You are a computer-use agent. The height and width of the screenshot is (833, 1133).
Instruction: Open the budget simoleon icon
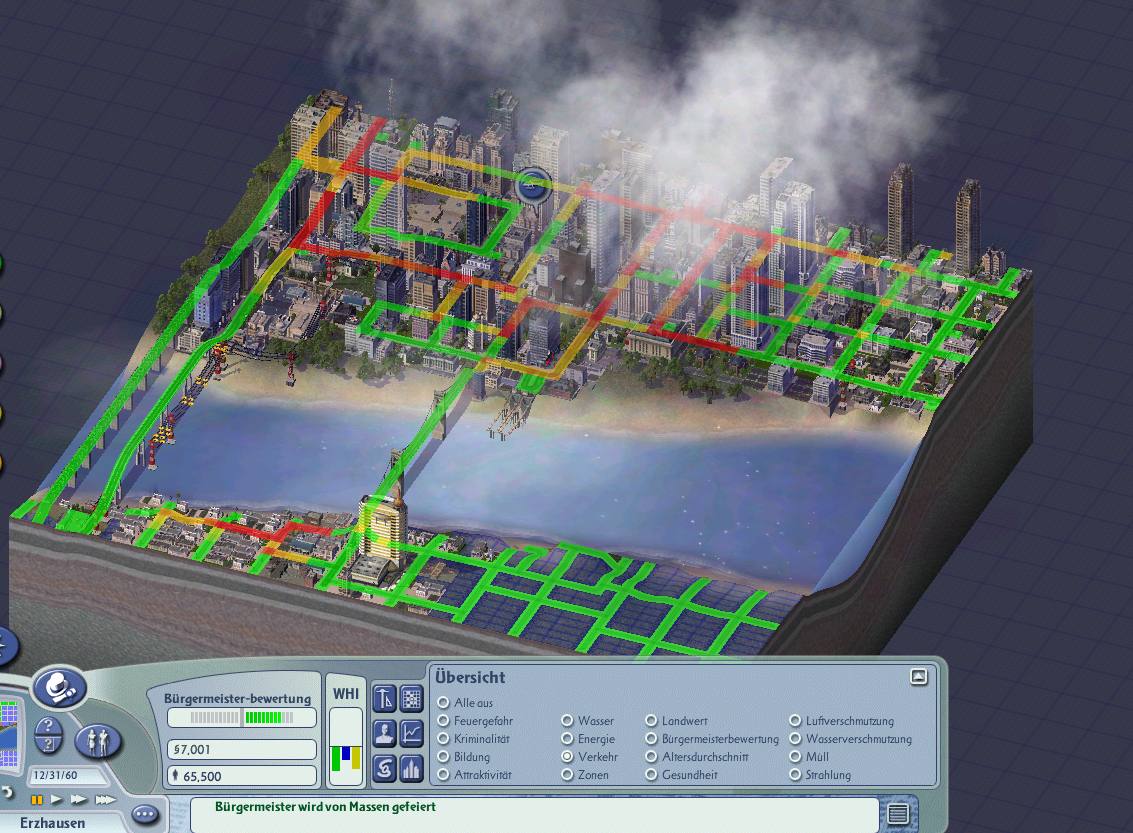[384, 767]
